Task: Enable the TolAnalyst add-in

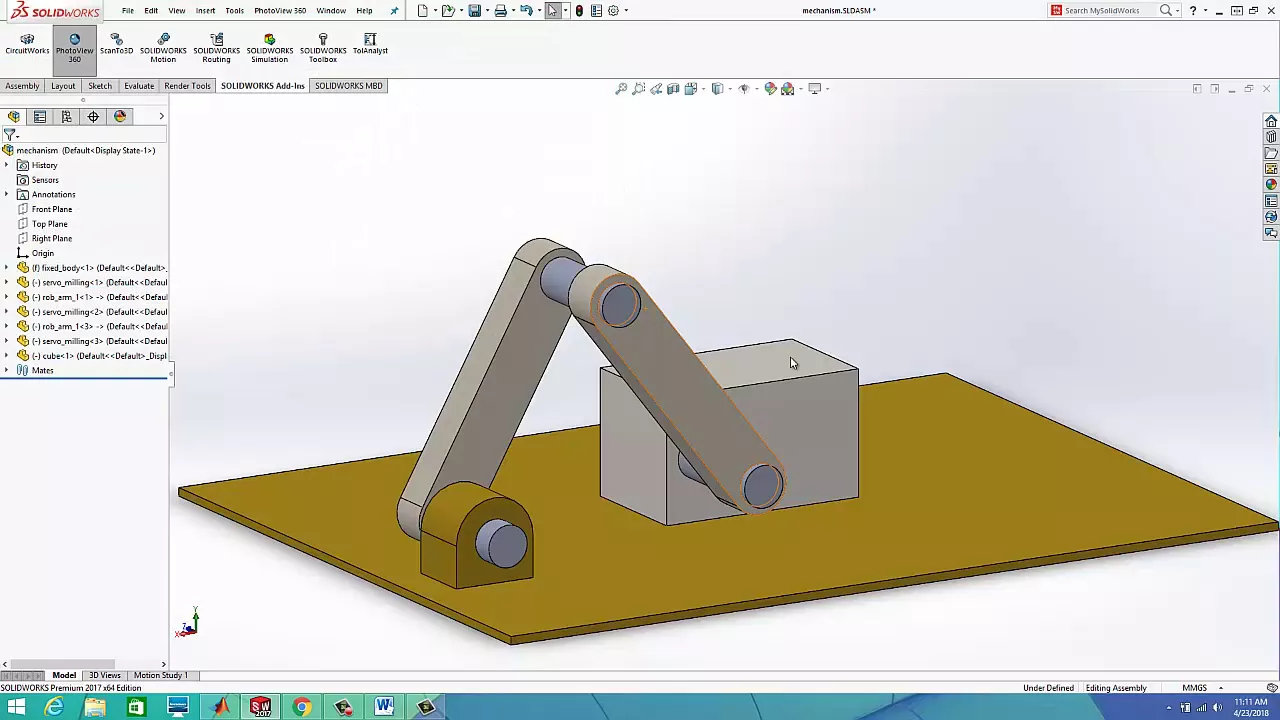Action: click(x=370, y=44)
